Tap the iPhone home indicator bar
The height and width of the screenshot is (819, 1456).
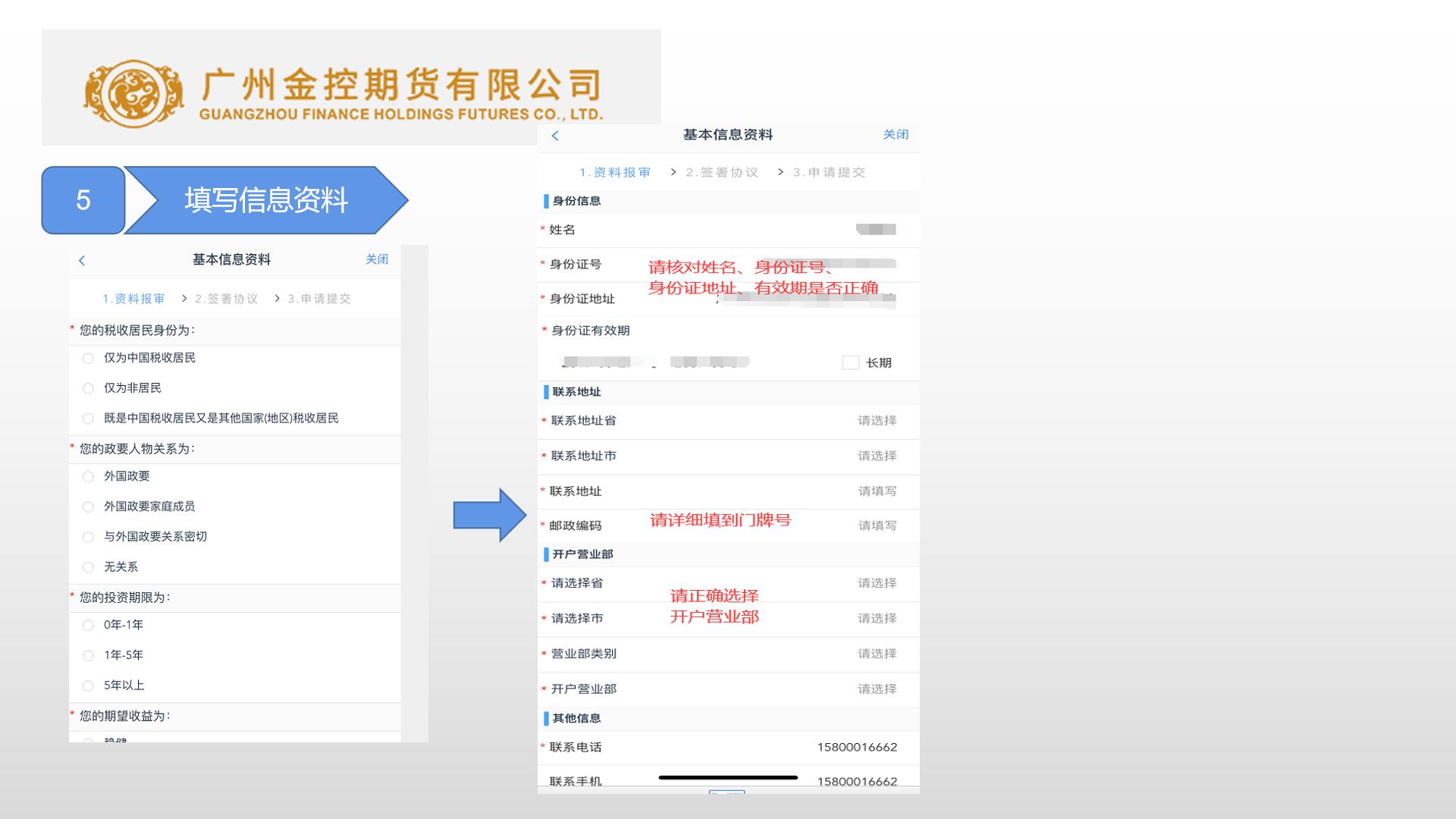728,777
